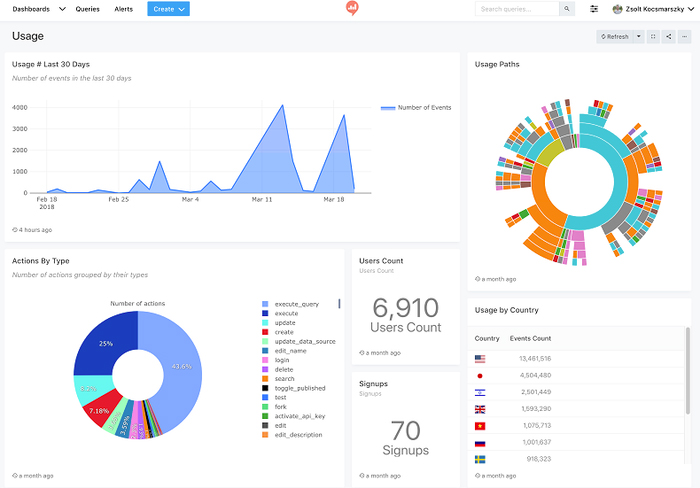Toggle fullscreen dashboard mode icon

click(653, 37)
